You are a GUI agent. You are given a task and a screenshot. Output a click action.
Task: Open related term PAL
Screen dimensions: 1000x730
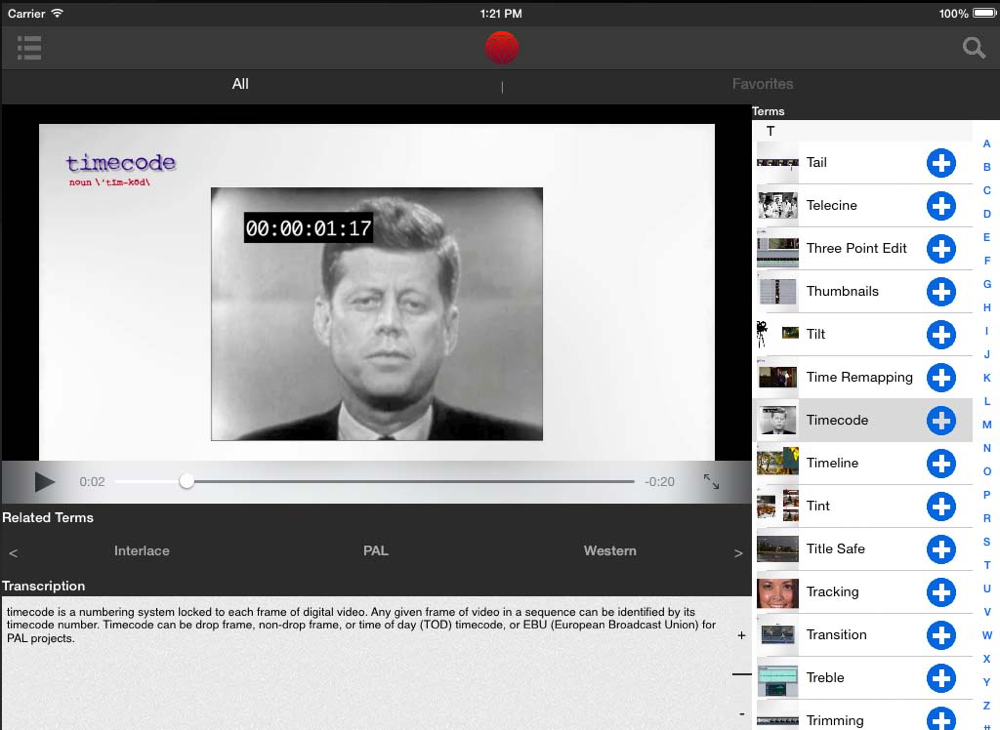tap(376, 551)
